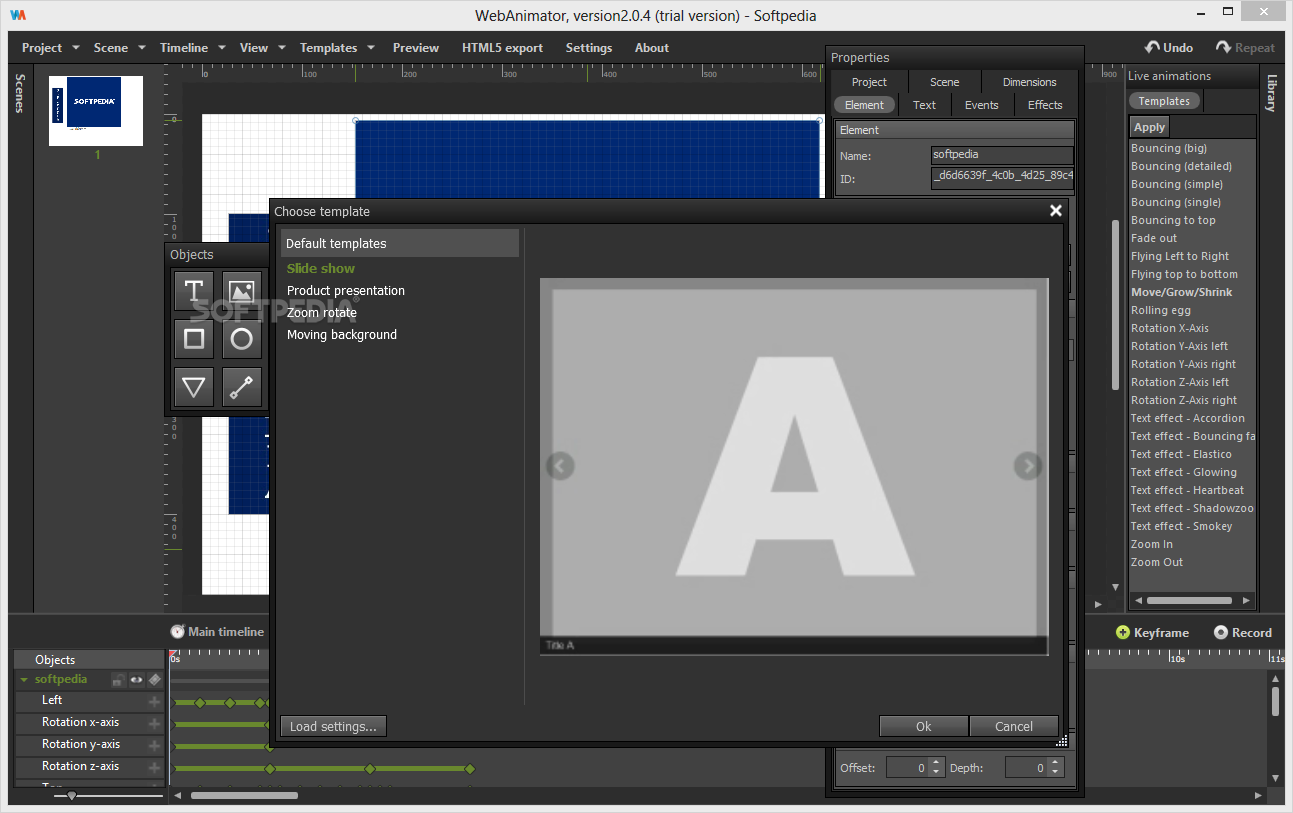
Task: Open the Scene tab in Properties
Action: [x=944, y=82]
